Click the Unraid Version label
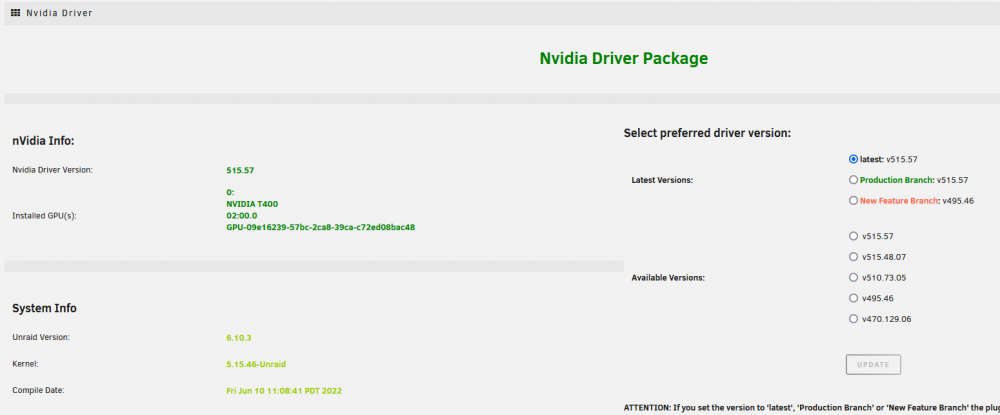Screen dimensions: 1000x415 coord(41,337)
